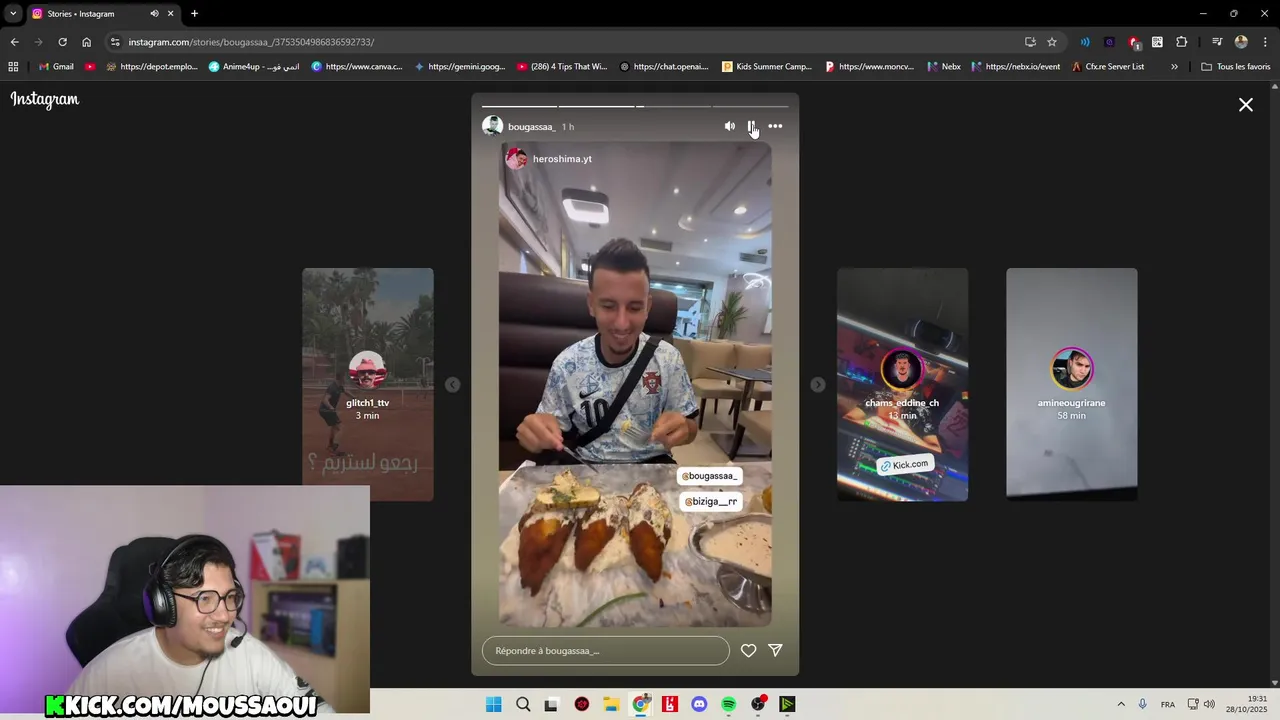This screenshot has width=1280, height=720.
Task: Go to next story using right arrow
Action: tap(818, 384)
